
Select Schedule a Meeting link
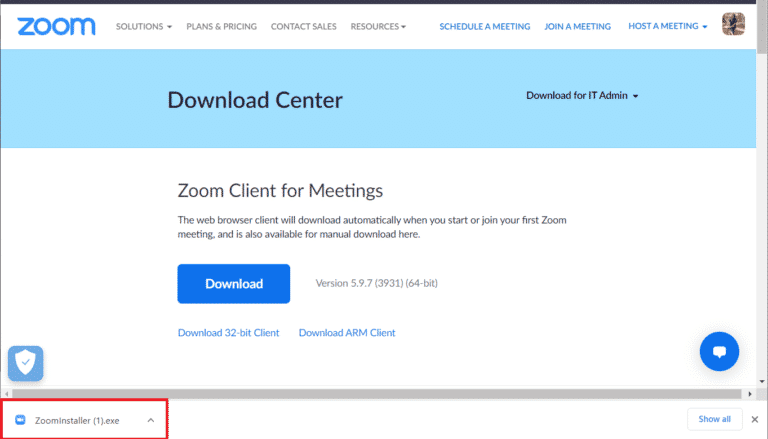(x=484, y=26)
